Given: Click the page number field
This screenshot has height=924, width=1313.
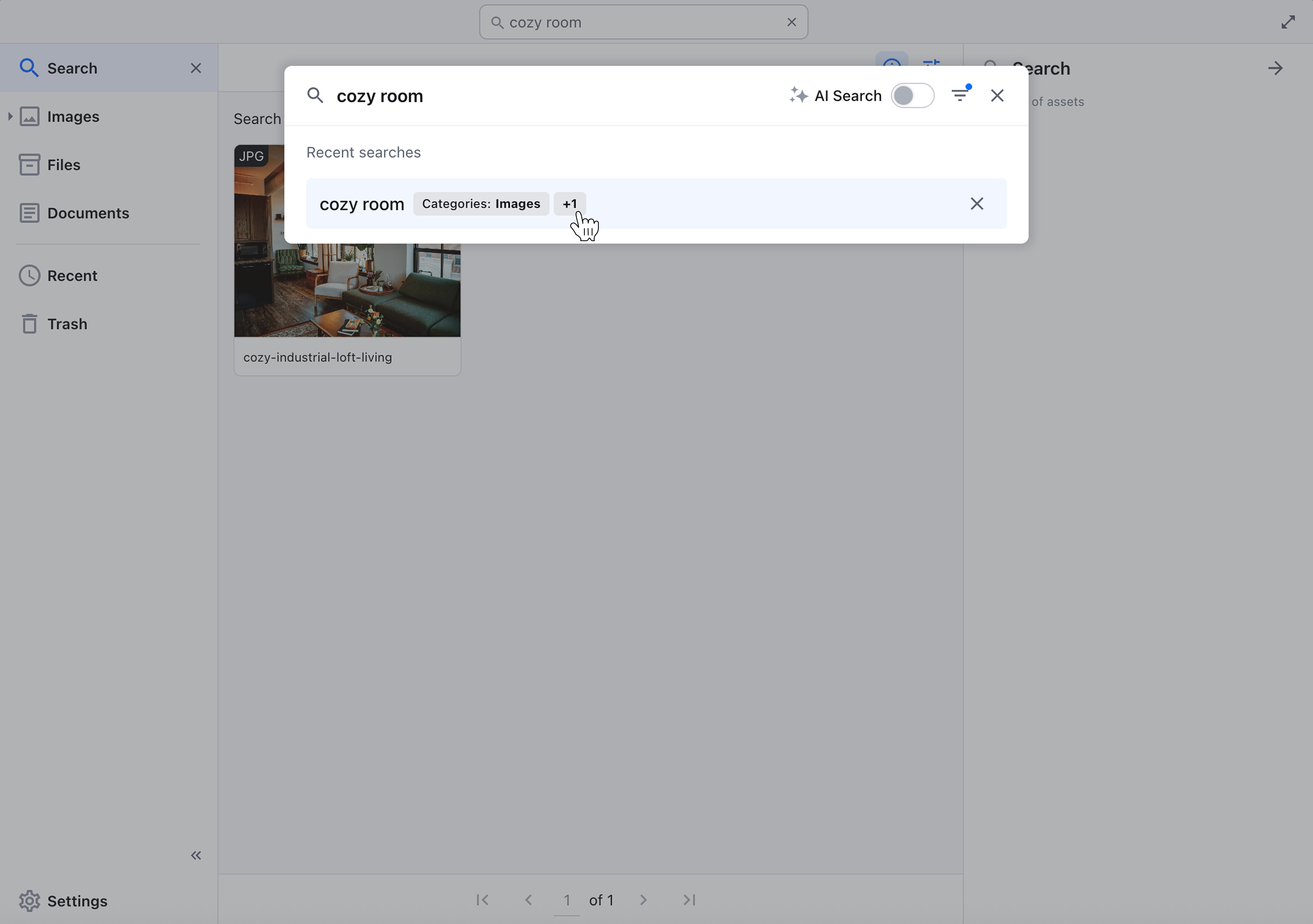Looking at the screenshot, I should (x=567, y=901).
